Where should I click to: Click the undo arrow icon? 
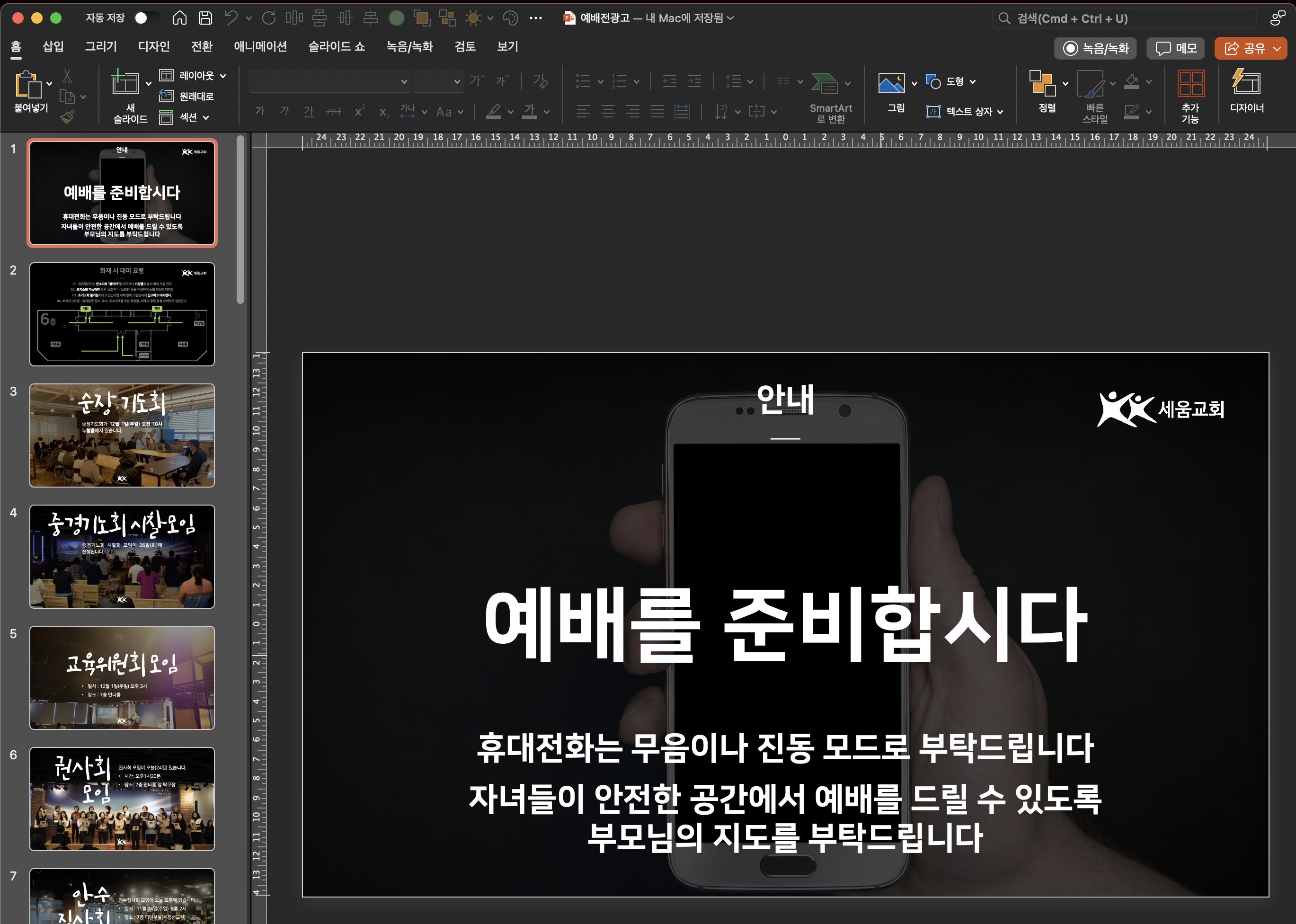tap(231, 18)
